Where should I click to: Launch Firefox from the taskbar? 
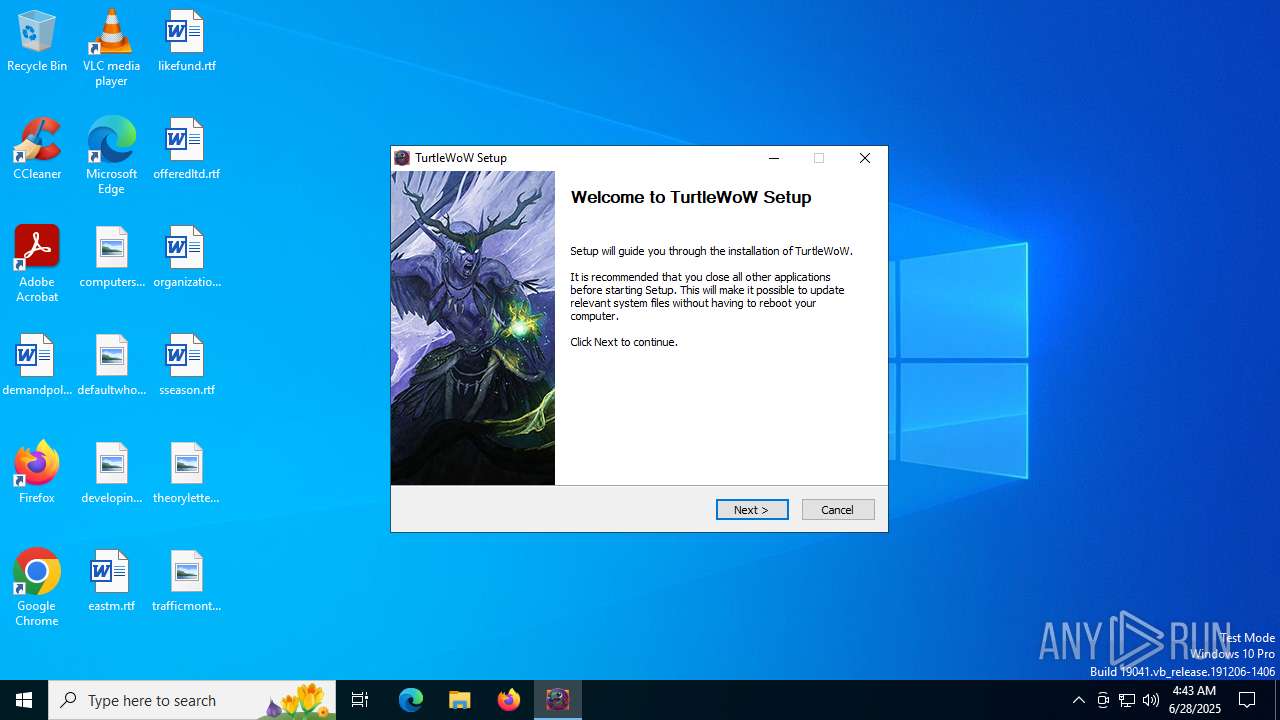[x=509, y=700]
